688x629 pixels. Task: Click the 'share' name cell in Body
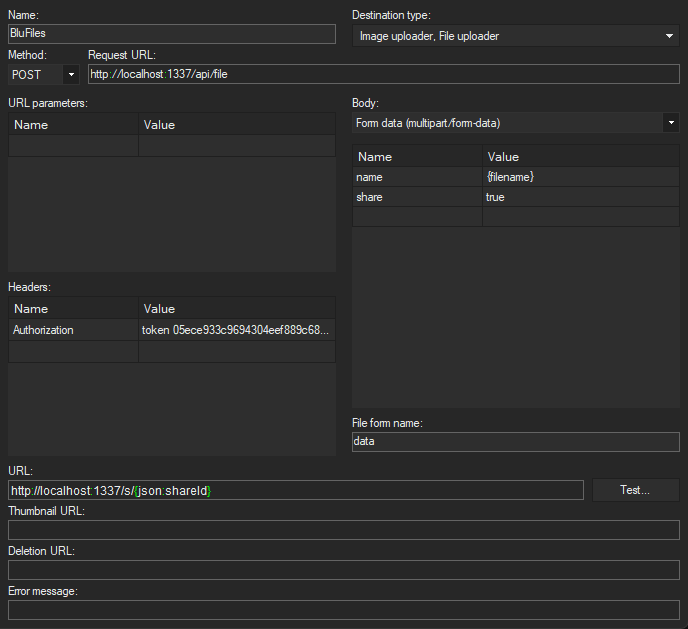(x=417, y=197)
